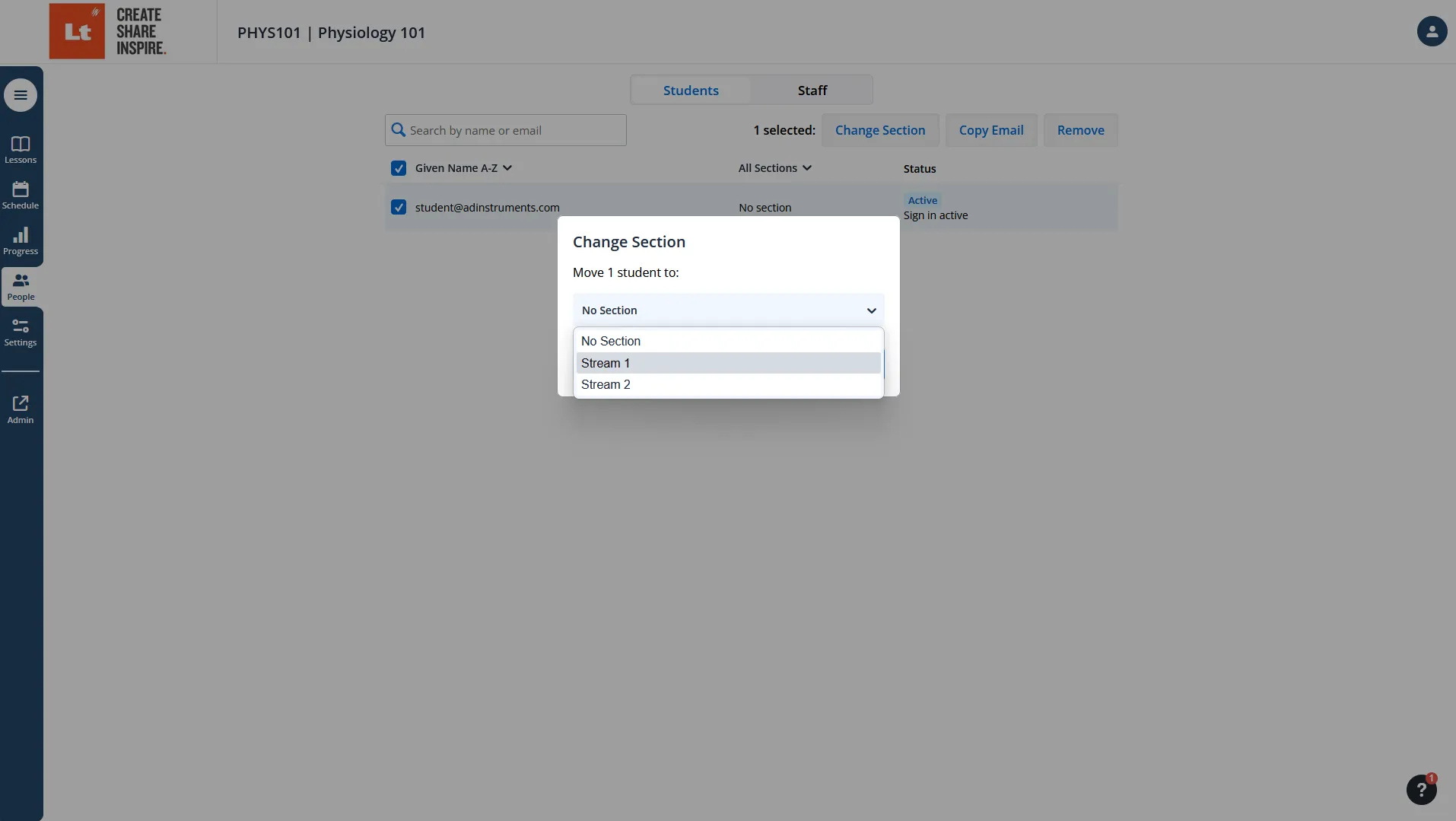The height and width of the screenshot is (821, 1456).
Task: Collapse the No Section combo box
Action: point(728,310)
